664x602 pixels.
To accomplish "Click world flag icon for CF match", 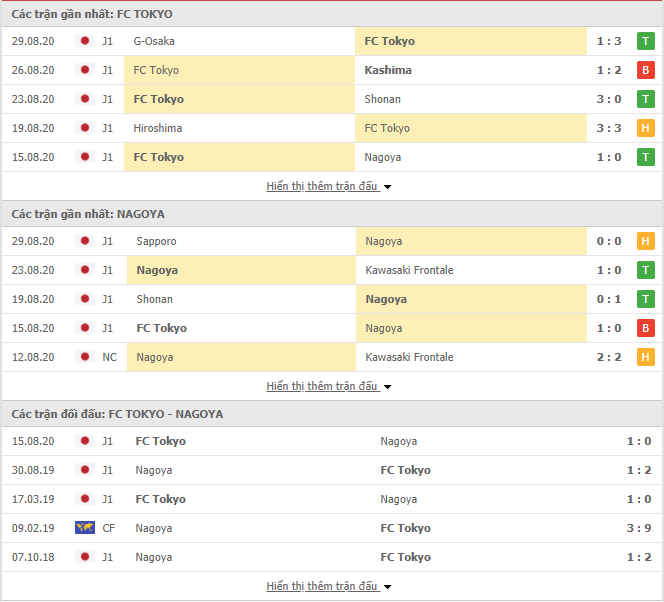I will pos(85,527).
